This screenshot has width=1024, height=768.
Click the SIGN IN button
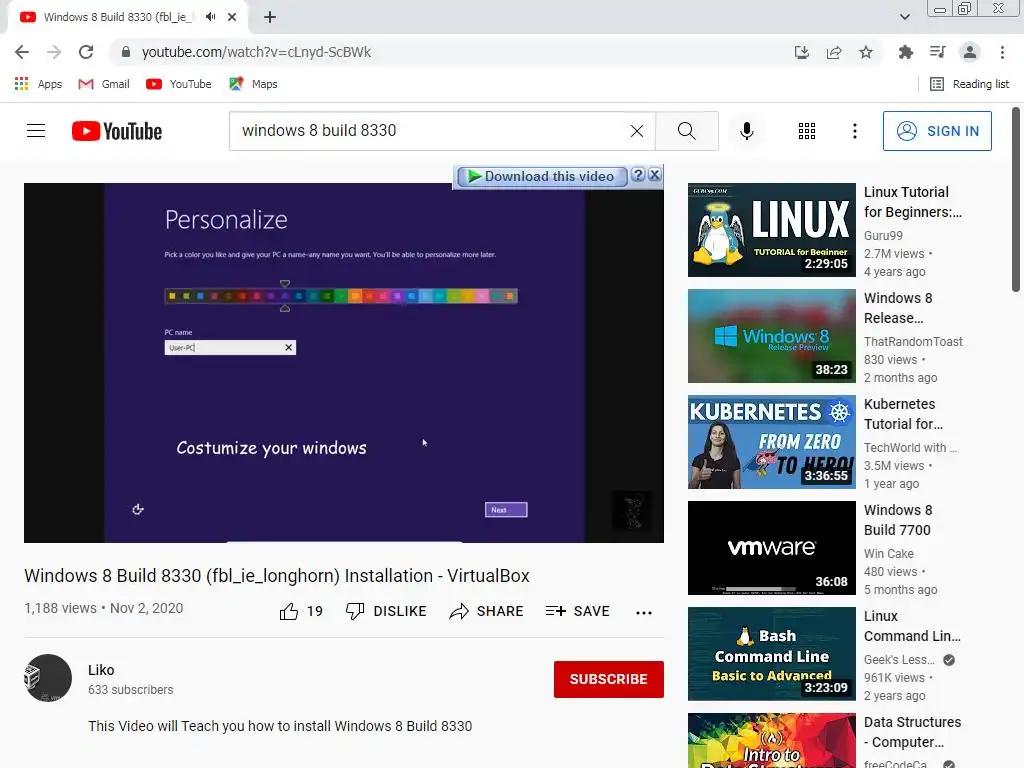coord(936,131)
